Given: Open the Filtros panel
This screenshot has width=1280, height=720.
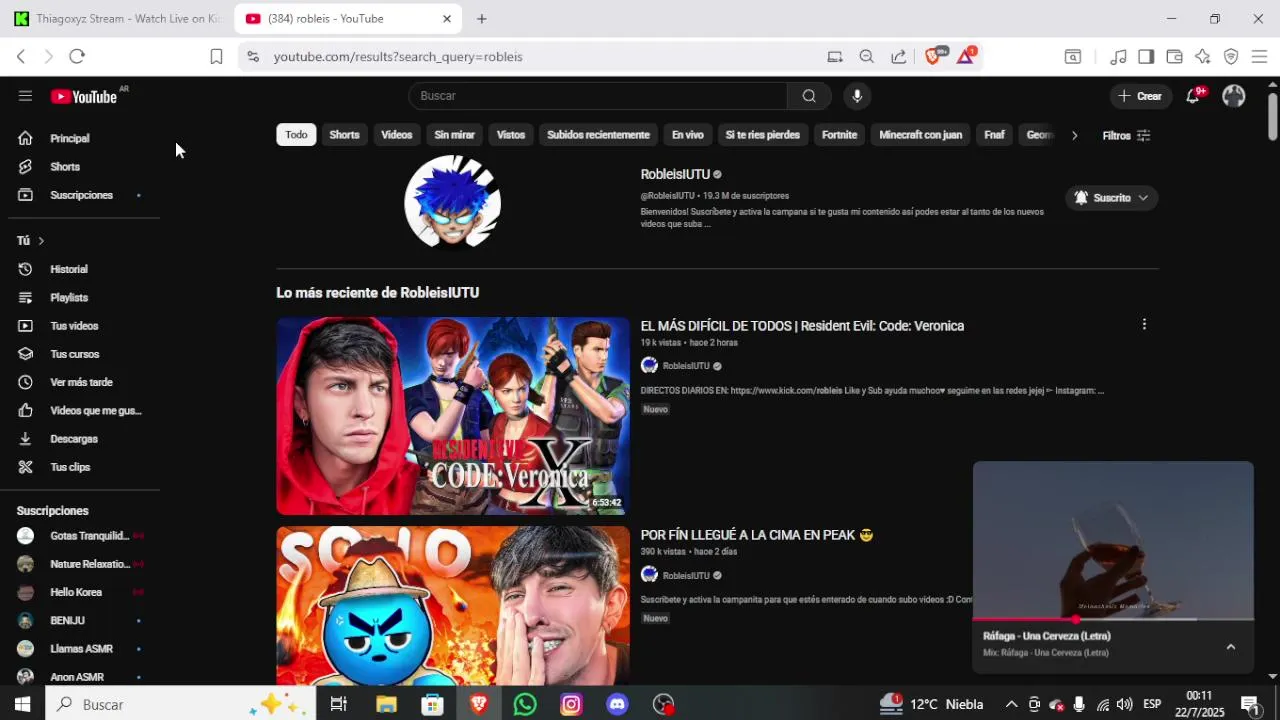Looking at the screenshot, I should coord(1126,135).
